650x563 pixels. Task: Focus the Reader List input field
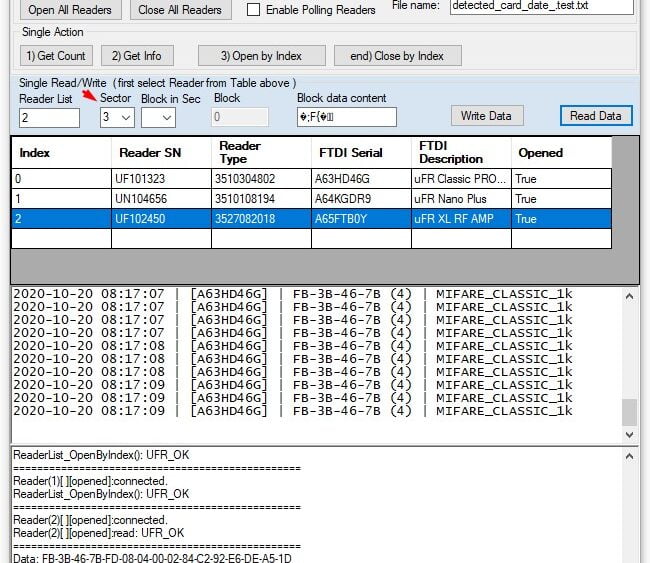point(49,118)
